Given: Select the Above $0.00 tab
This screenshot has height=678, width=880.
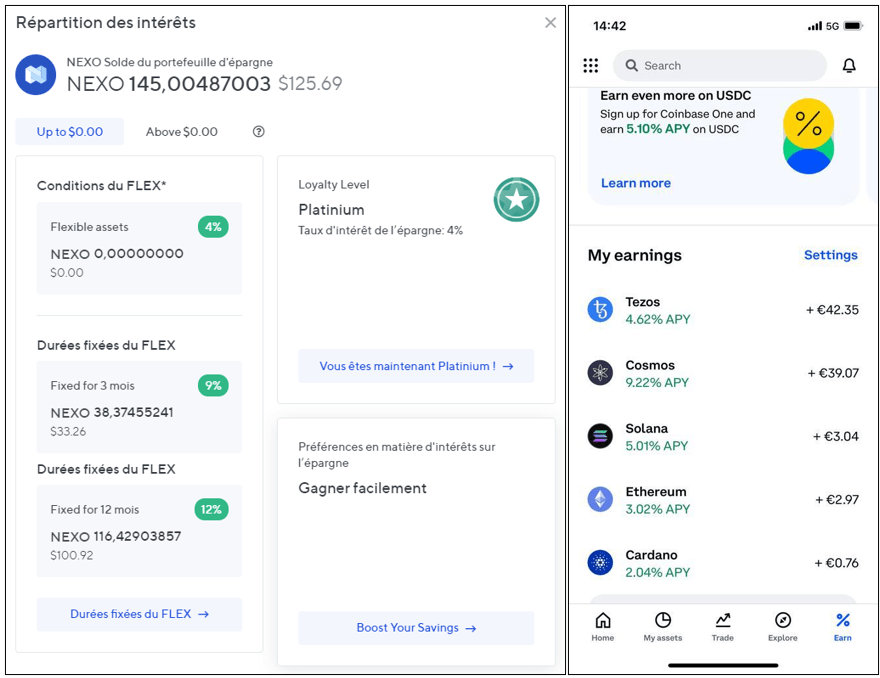Looking at the screenshot, I should pos(181,132).
